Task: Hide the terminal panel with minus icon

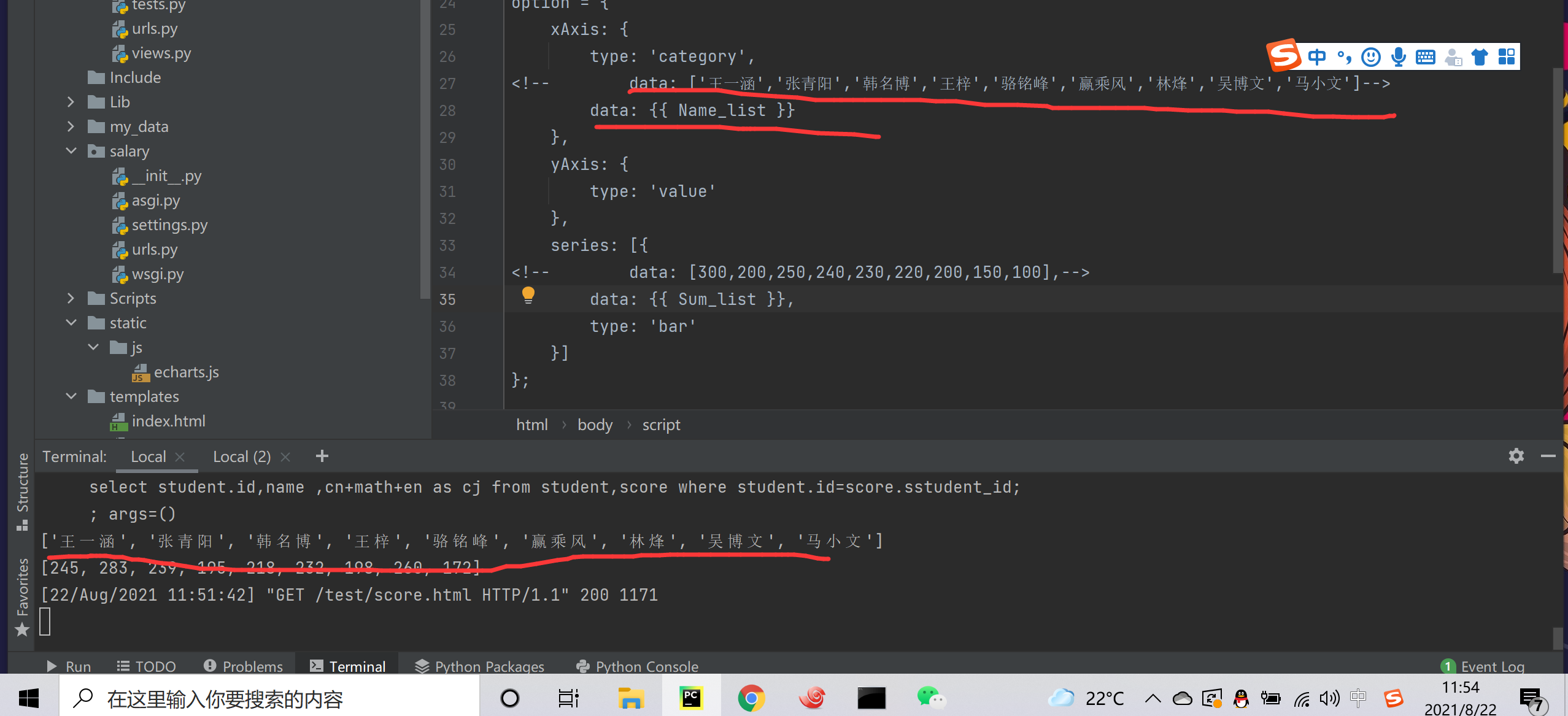Action: [1548, 456]
